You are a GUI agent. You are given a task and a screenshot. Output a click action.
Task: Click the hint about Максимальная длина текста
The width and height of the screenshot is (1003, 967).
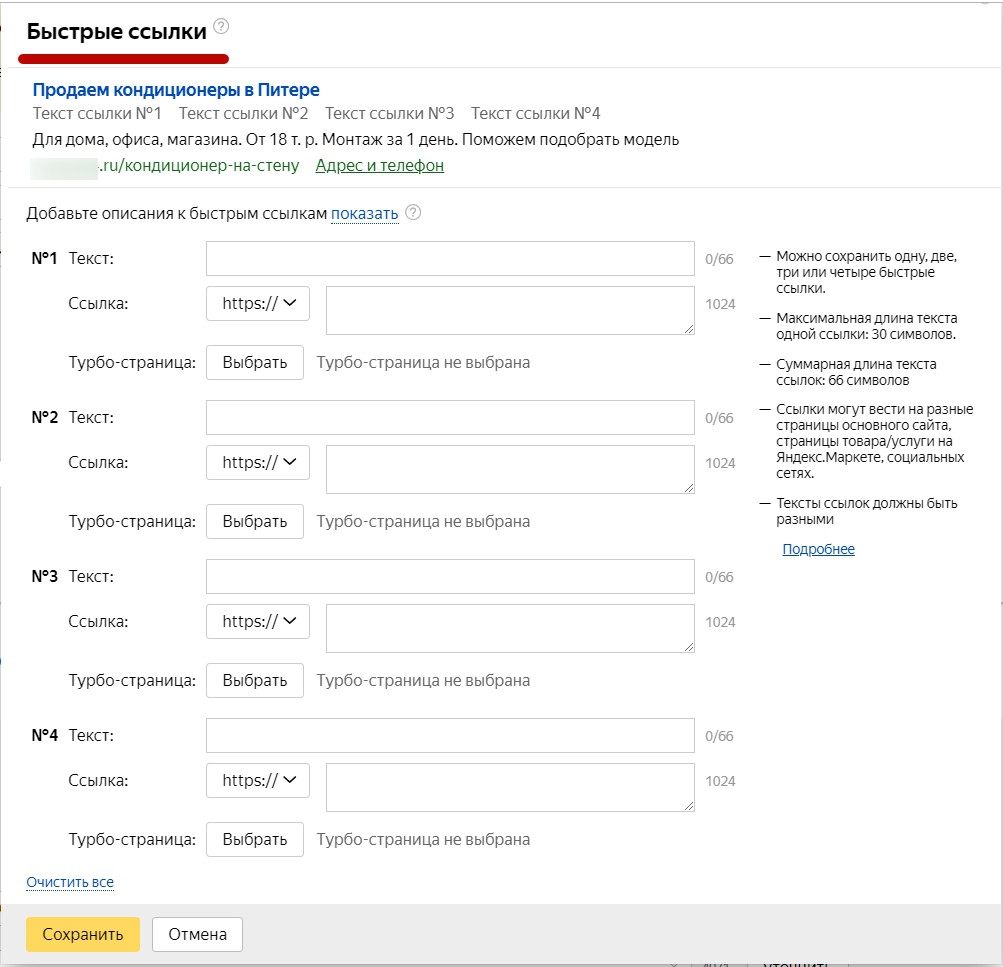(x=867, y=326)
